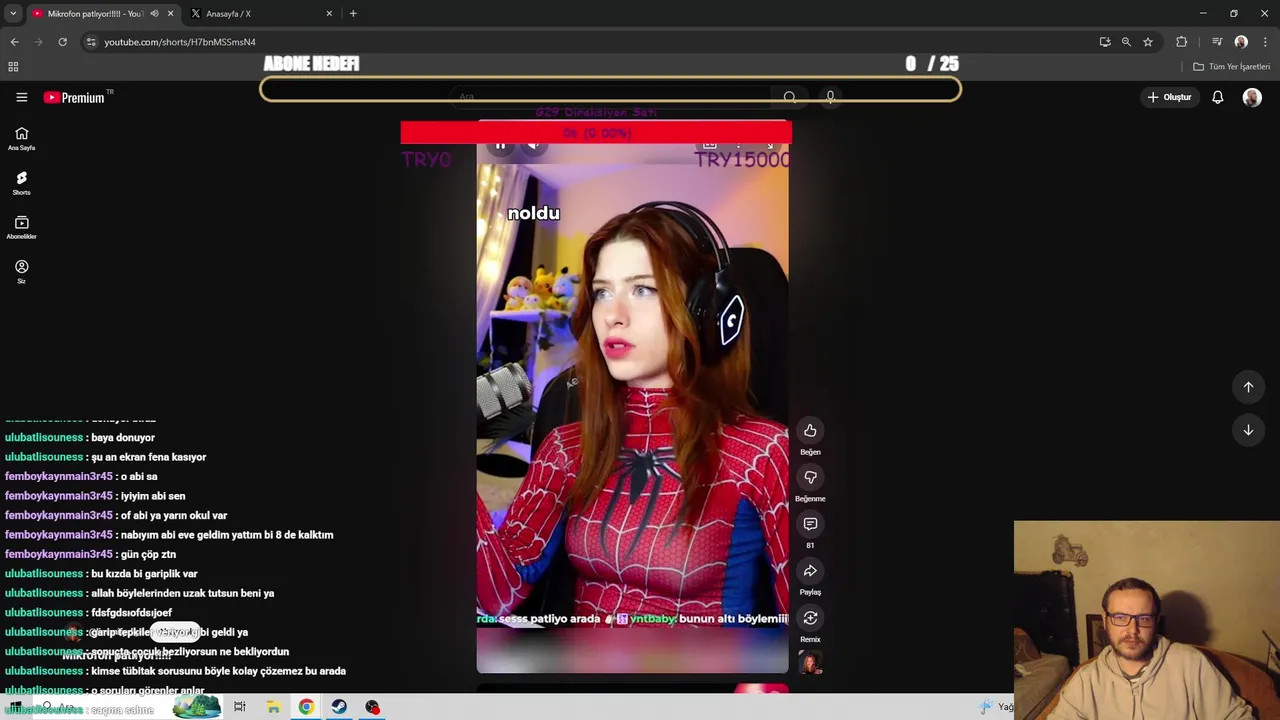Click the streamer webcam overlay
Screen dimensions: 1280x720
[1146, 620]
